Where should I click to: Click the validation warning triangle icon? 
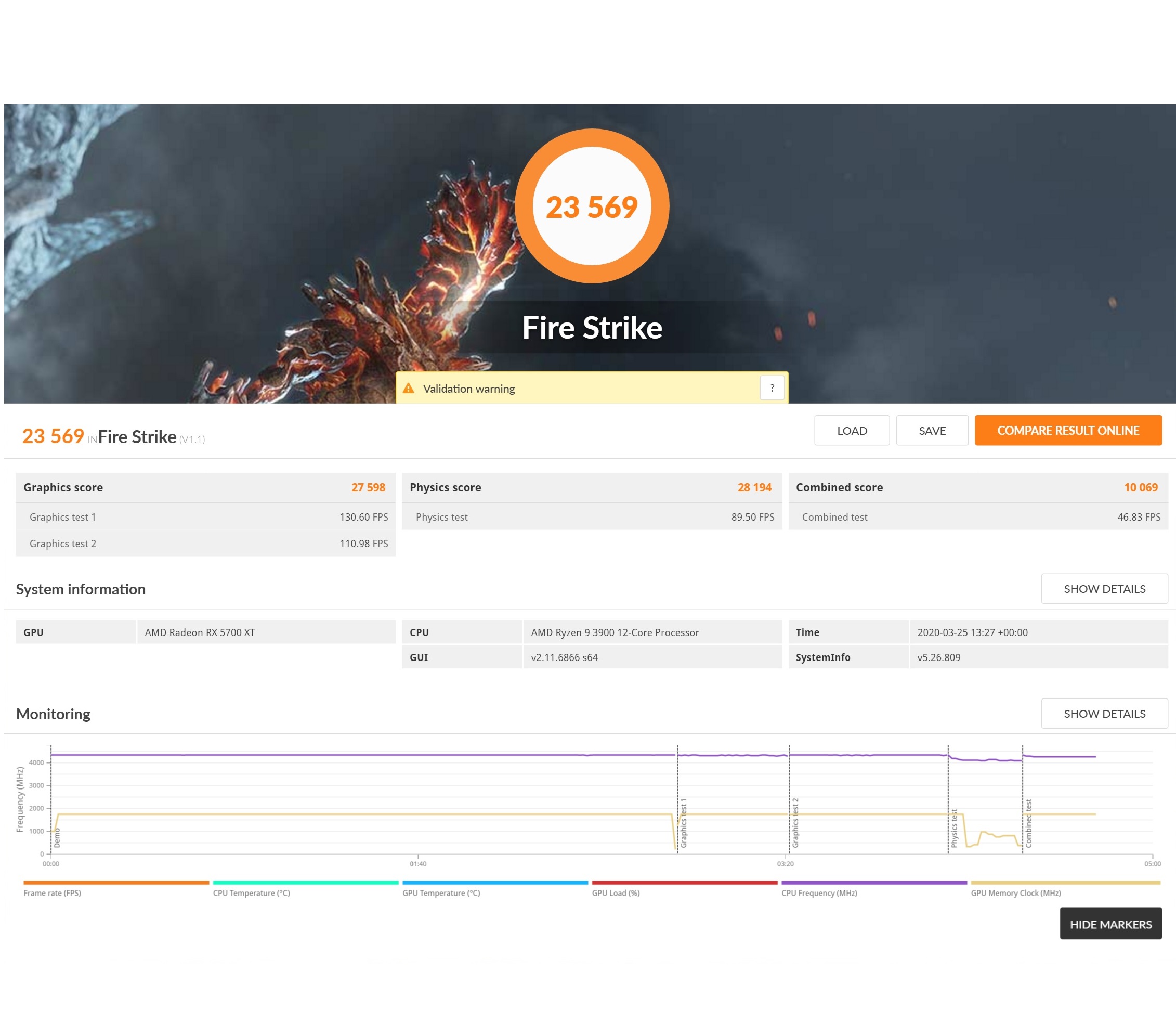pyautogui.click(x=408, y=389)
